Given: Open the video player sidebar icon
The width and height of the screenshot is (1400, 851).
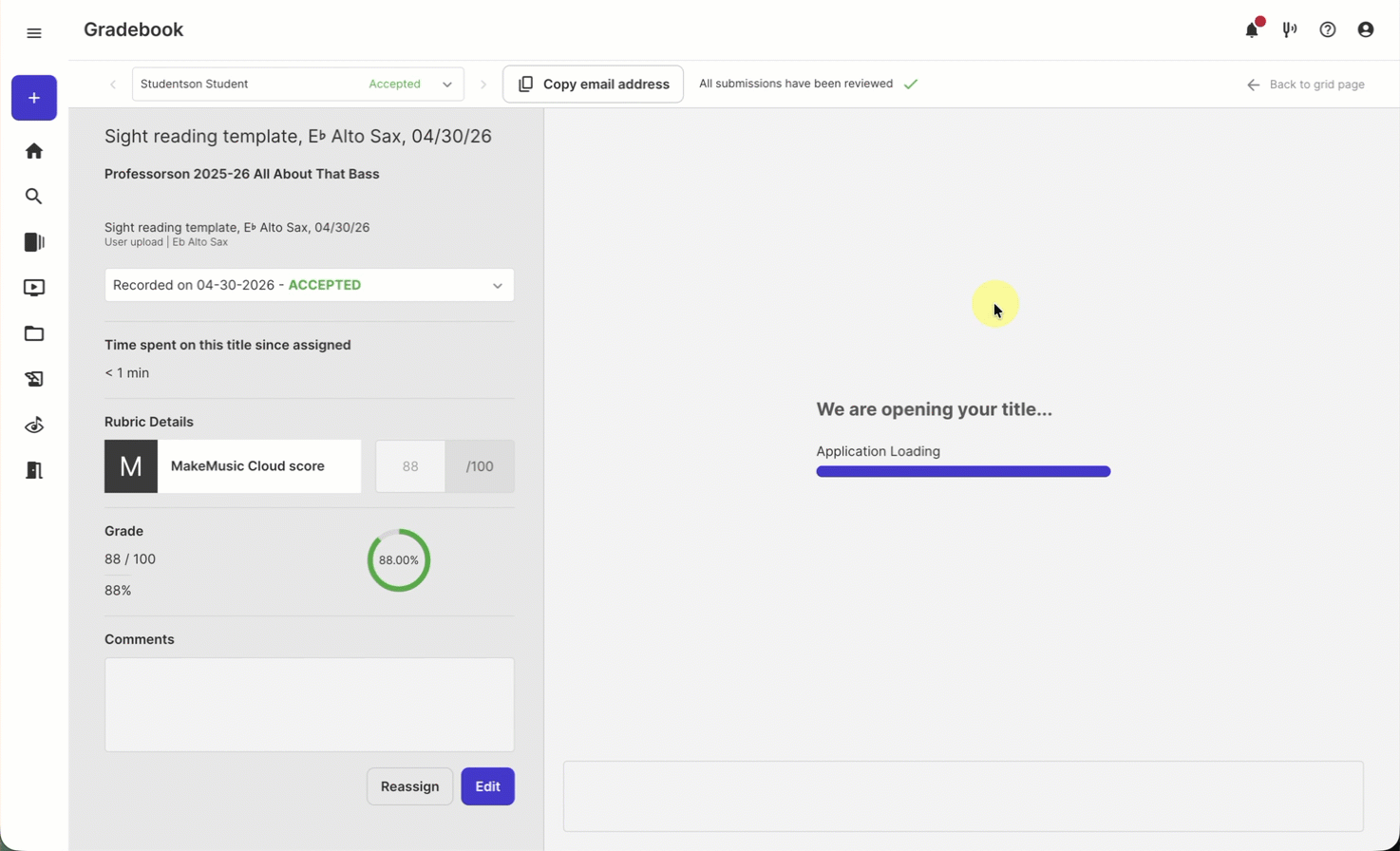Looking at the screenshot, I should (34, 288).
